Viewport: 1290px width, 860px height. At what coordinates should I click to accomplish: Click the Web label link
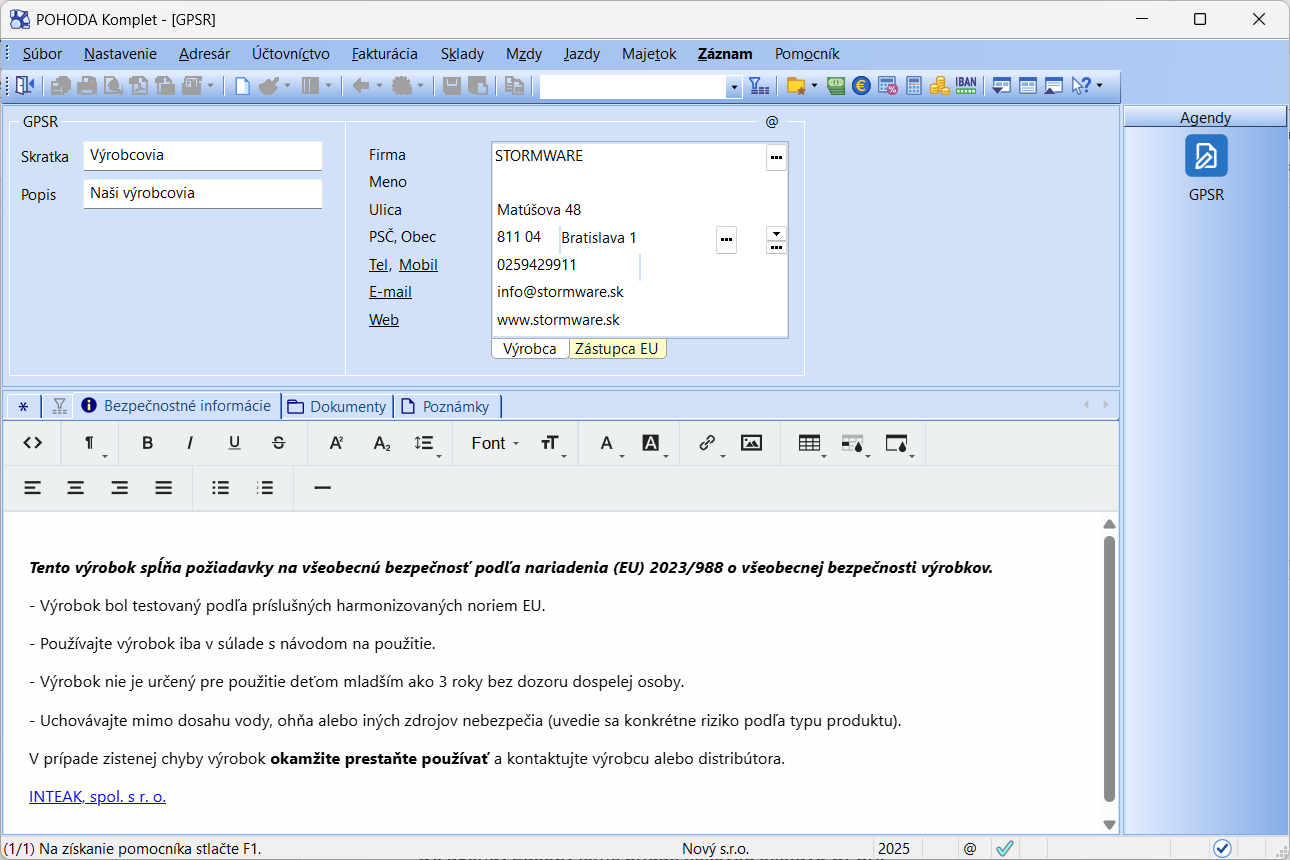pyautogui.click(x=384, y=320)
